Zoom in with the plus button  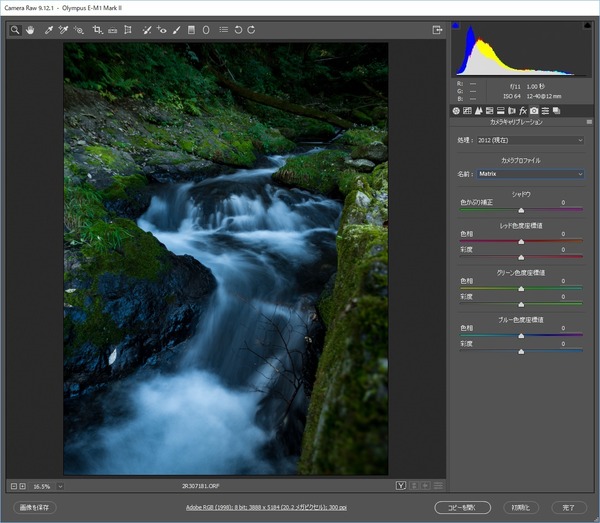coord(23,486)
